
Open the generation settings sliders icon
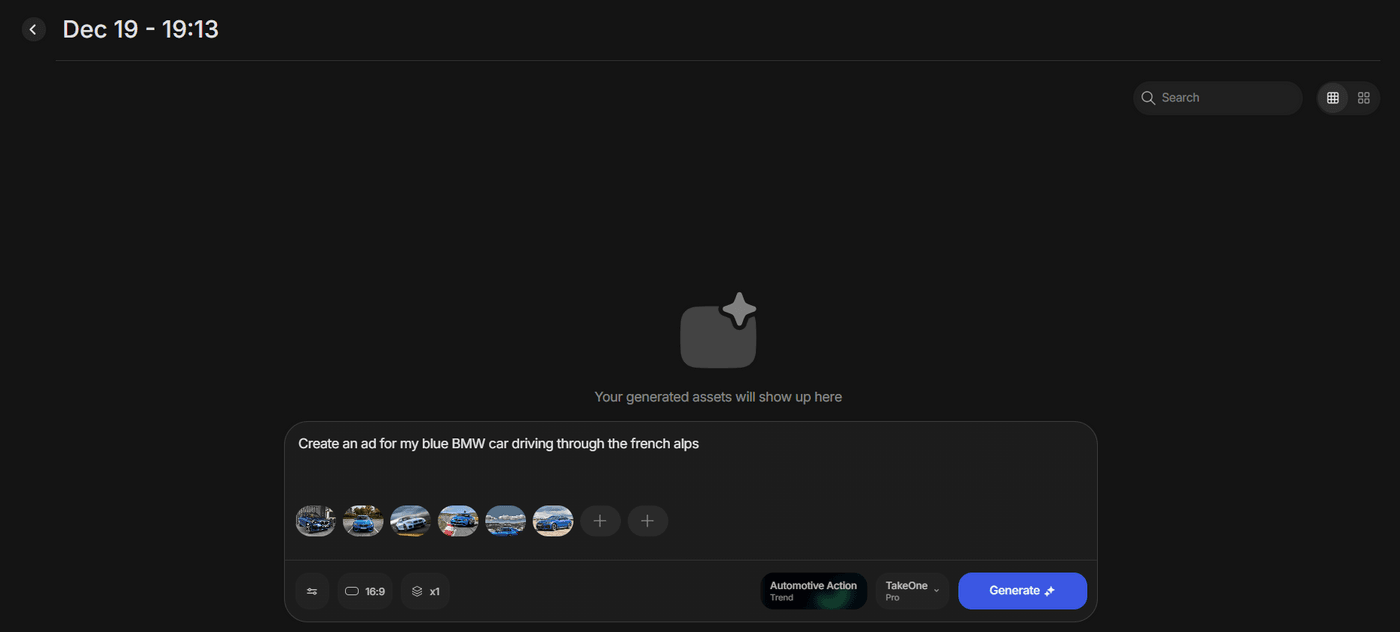pos(312,591)
